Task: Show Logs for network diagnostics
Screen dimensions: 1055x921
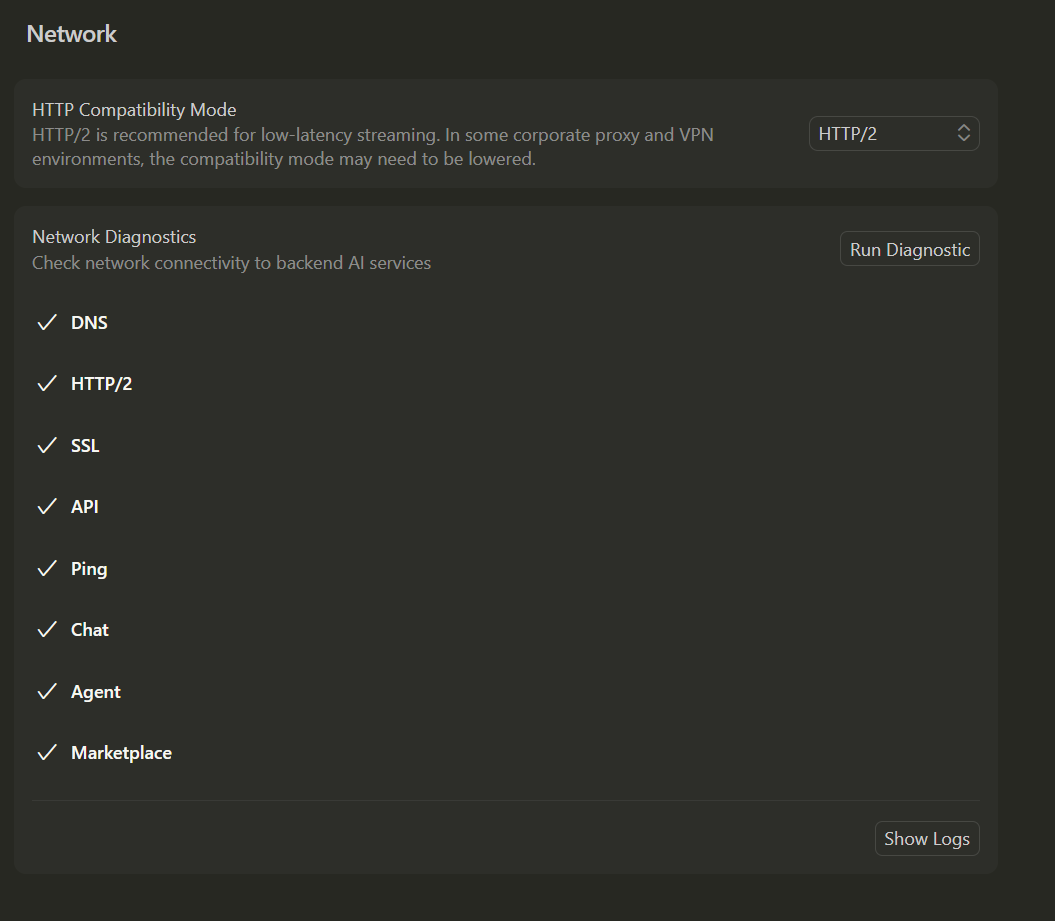Action: (926, 839)
